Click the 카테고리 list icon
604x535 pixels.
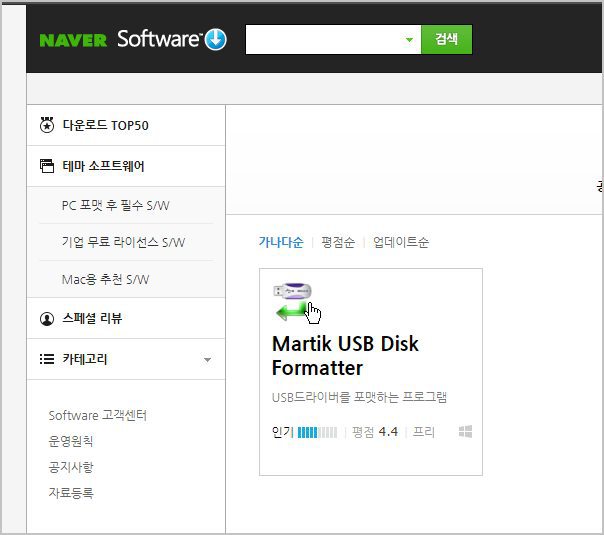click(46, 359)
